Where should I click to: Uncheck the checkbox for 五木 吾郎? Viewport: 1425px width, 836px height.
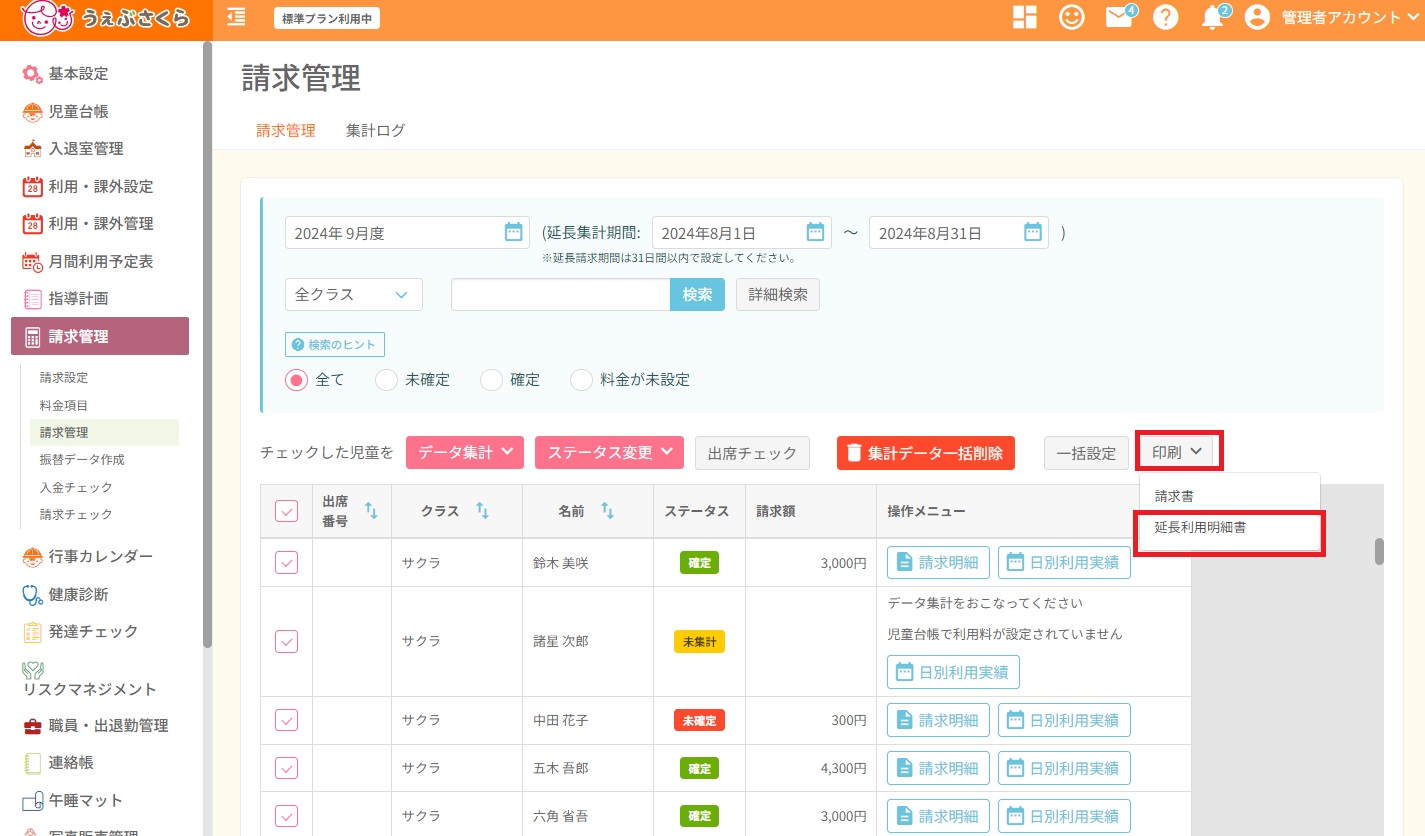[286, 768]
